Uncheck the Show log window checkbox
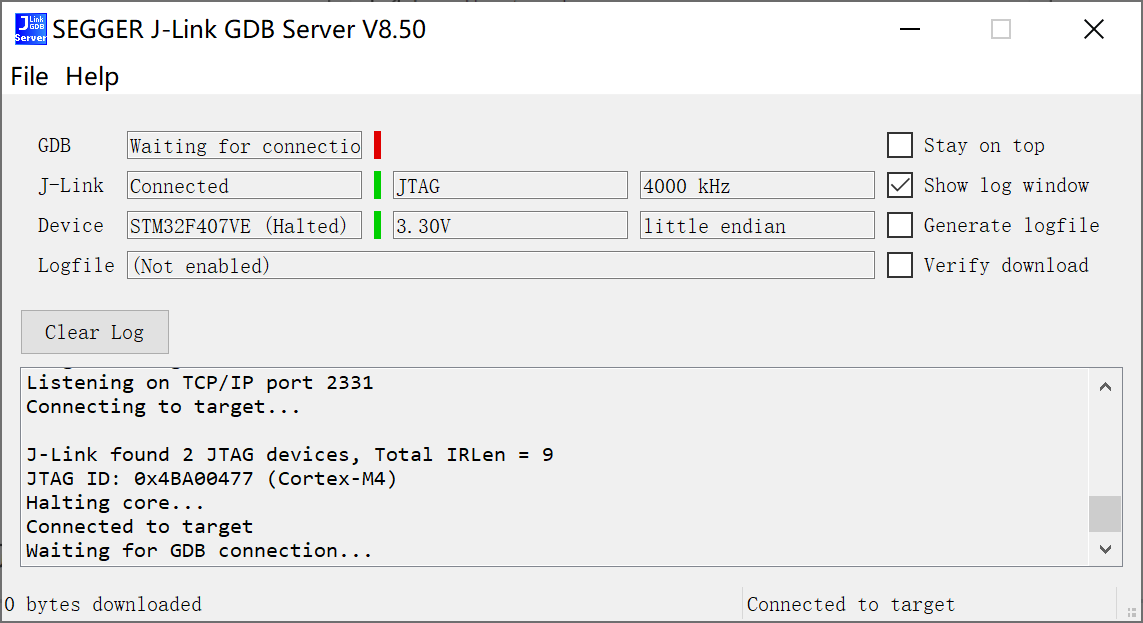1143x623 pixels. click(x=900, y=186)
